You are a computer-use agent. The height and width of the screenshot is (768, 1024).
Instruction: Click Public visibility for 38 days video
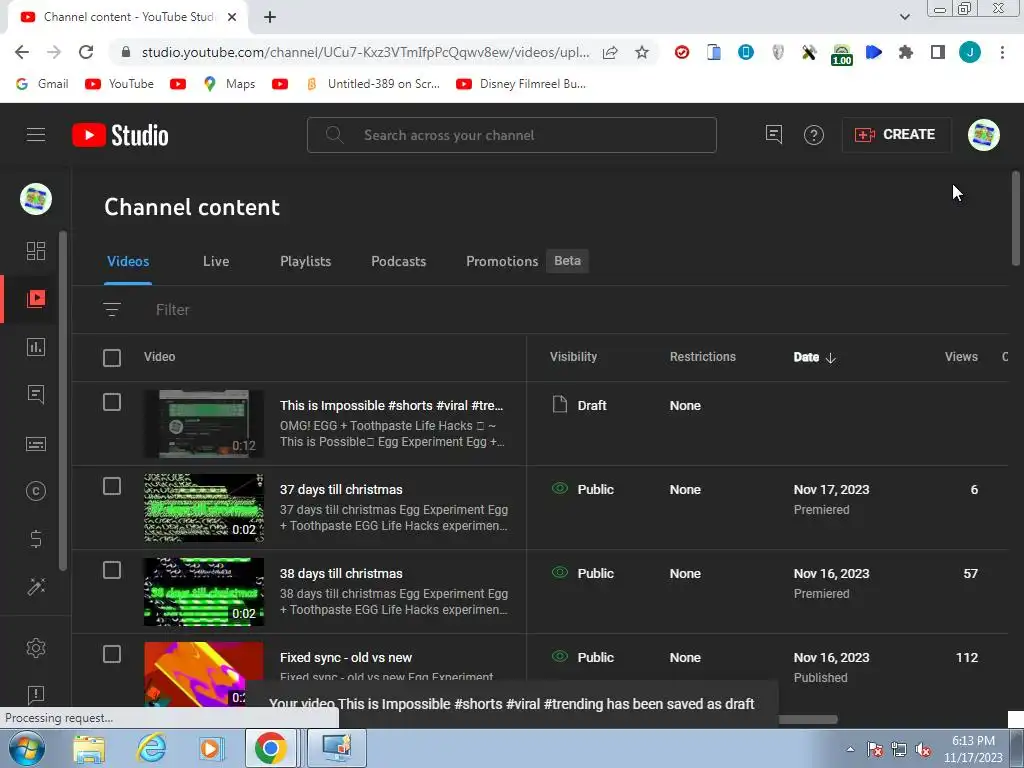(583, 573)
